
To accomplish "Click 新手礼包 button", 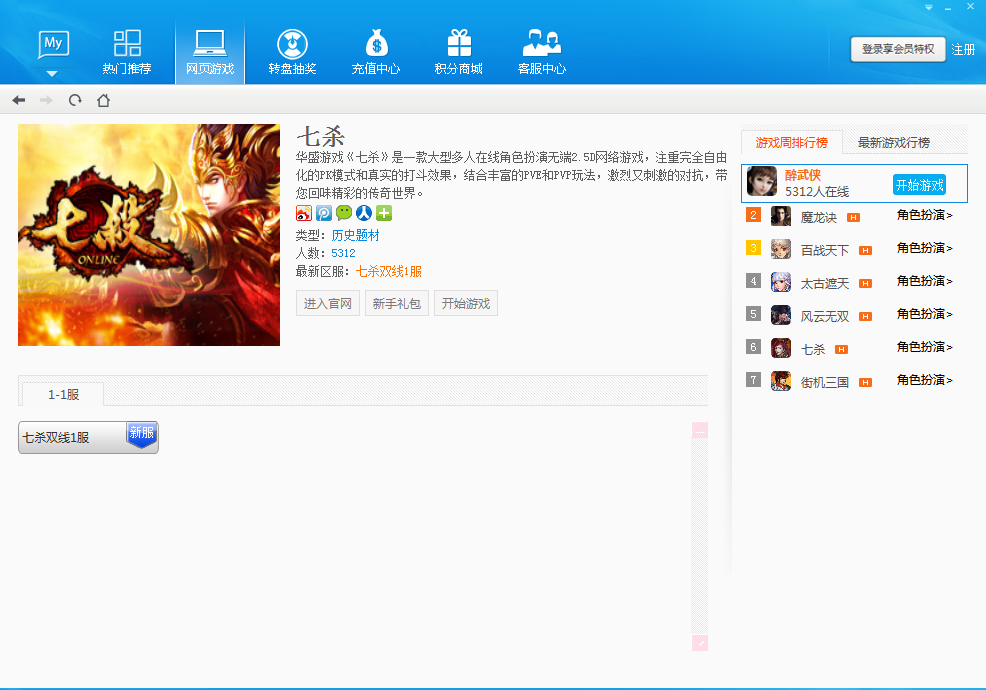I will [397, 303].
